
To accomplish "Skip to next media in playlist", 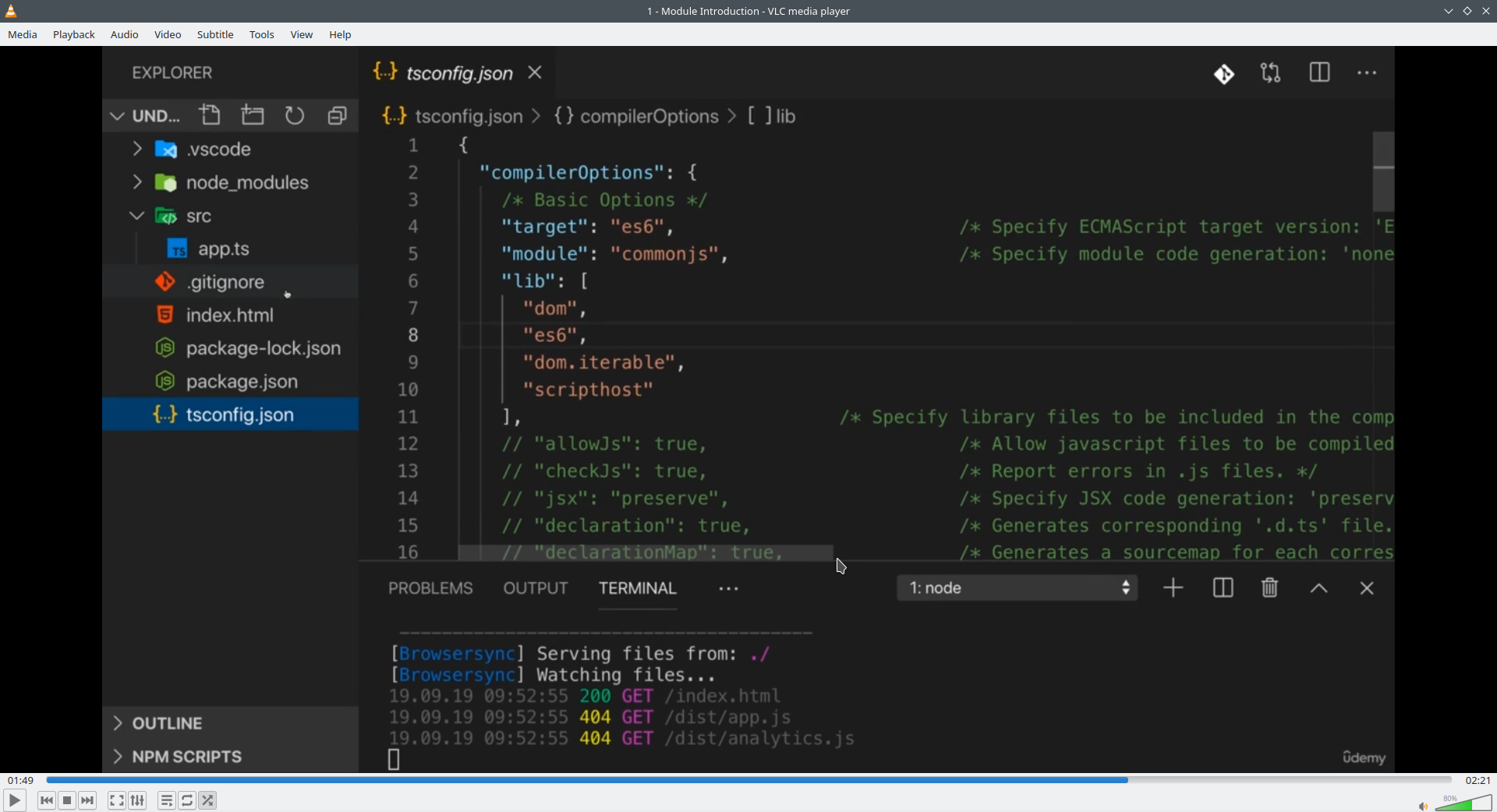I will point(88,800).
